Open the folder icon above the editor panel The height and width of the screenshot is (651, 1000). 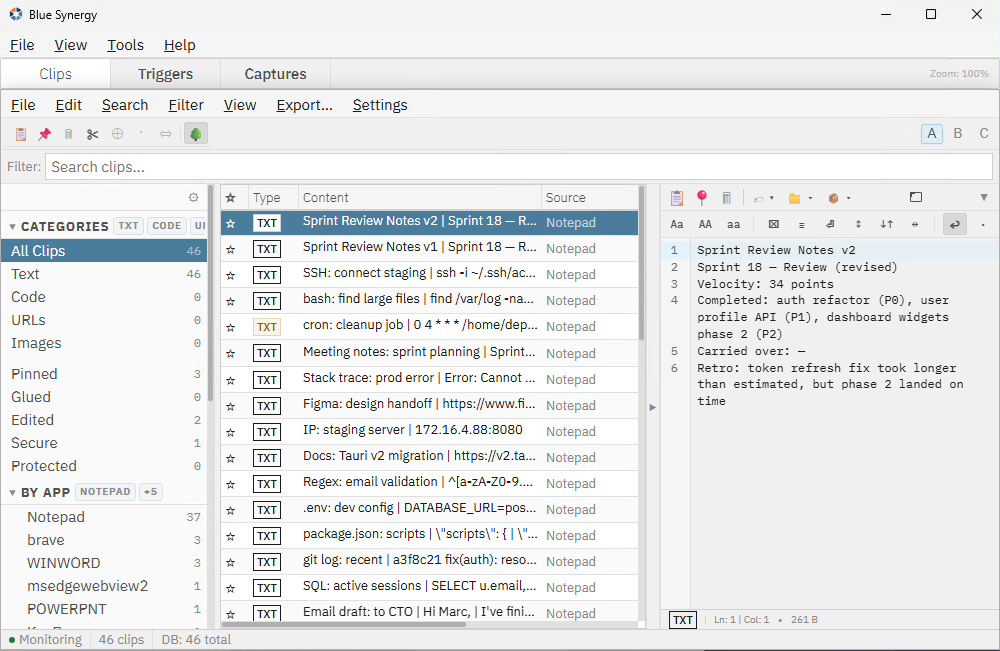(795, 198)
